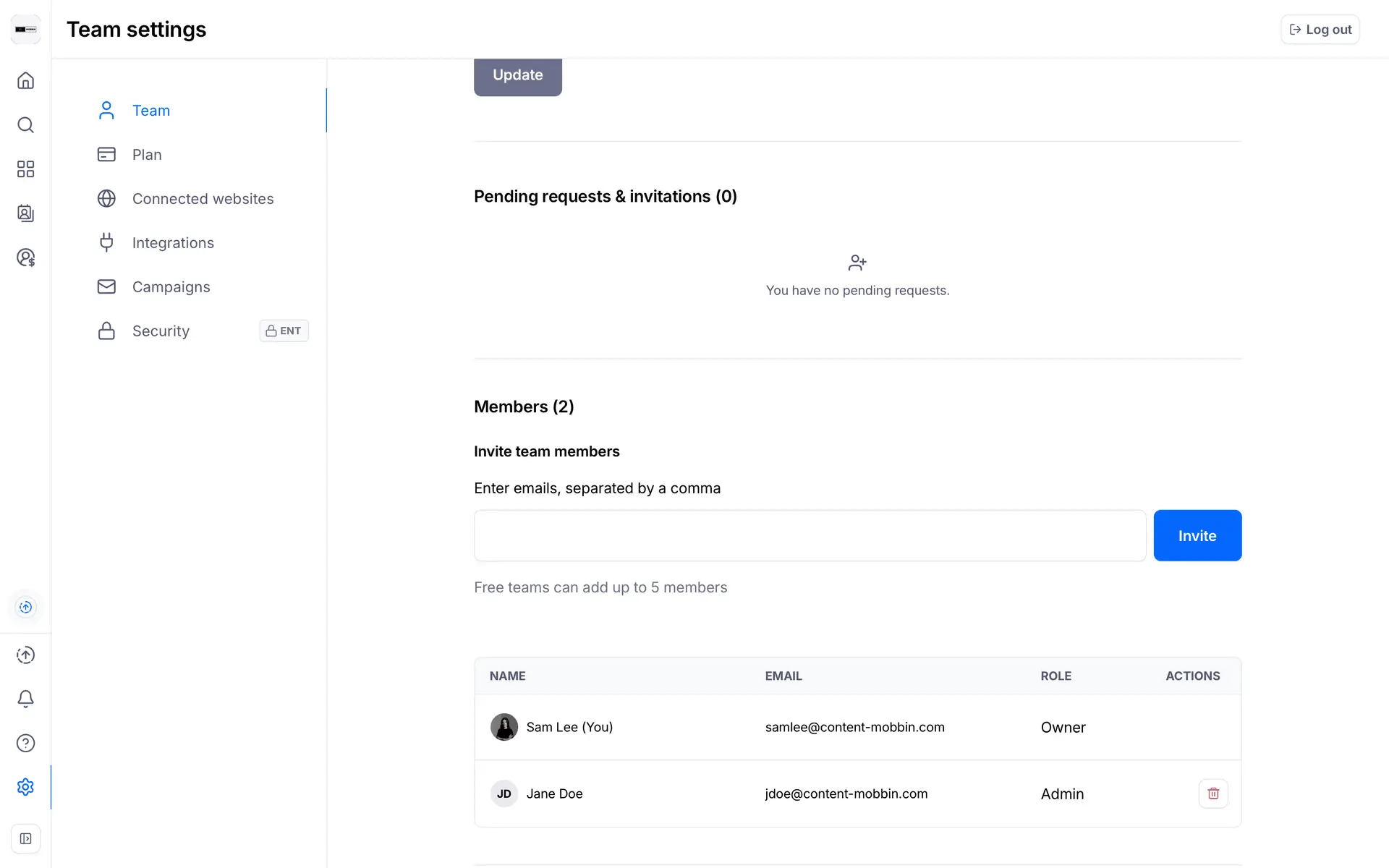
Task: Open the home icon in sidebar
Action: [x=25, y=80]
